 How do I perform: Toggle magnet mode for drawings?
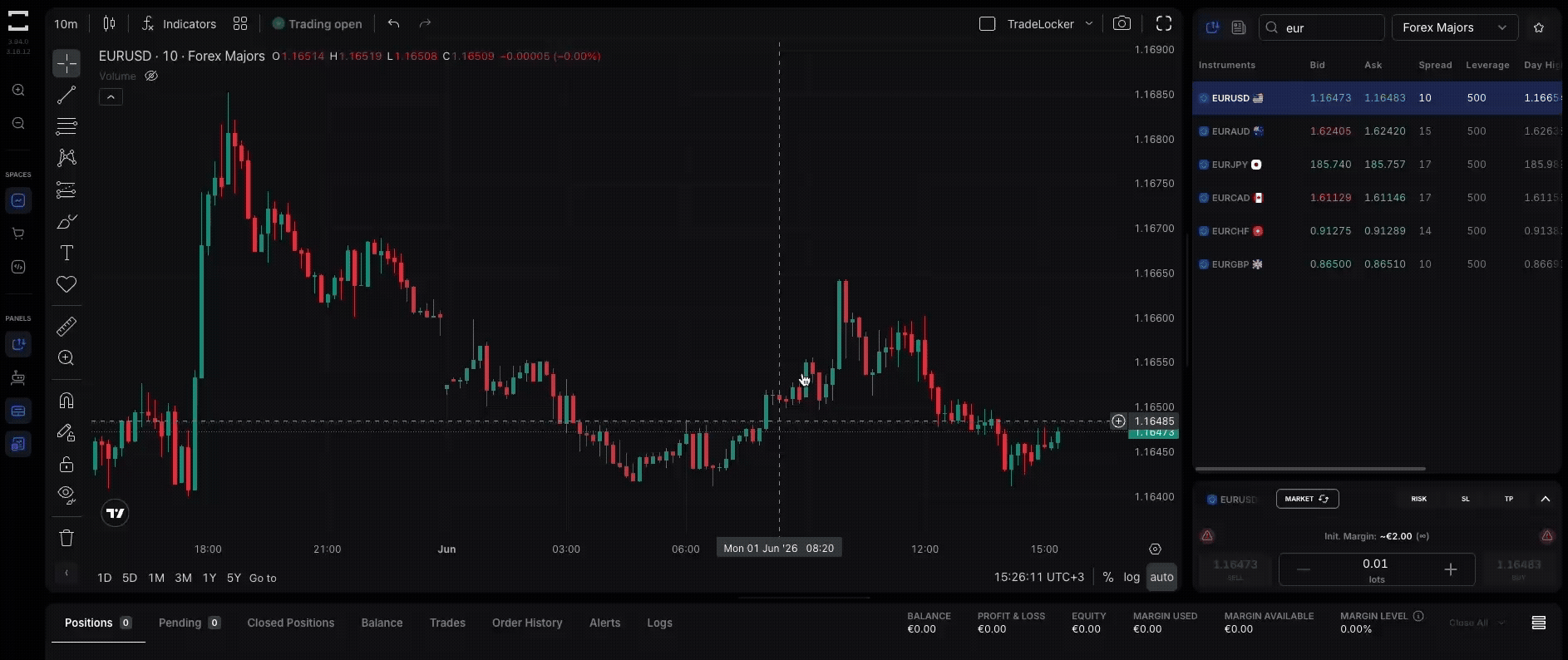[67, 401]
